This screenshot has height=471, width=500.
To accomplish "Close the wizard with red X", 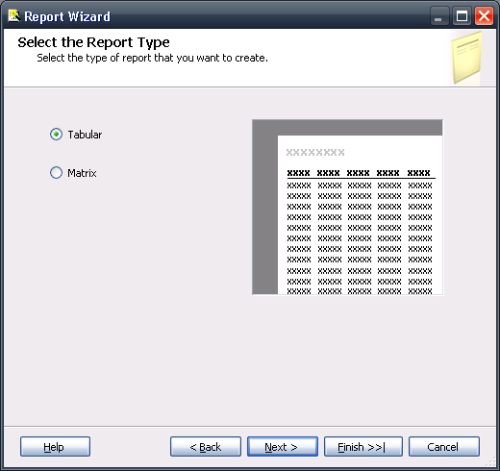I will coord(484,16).
